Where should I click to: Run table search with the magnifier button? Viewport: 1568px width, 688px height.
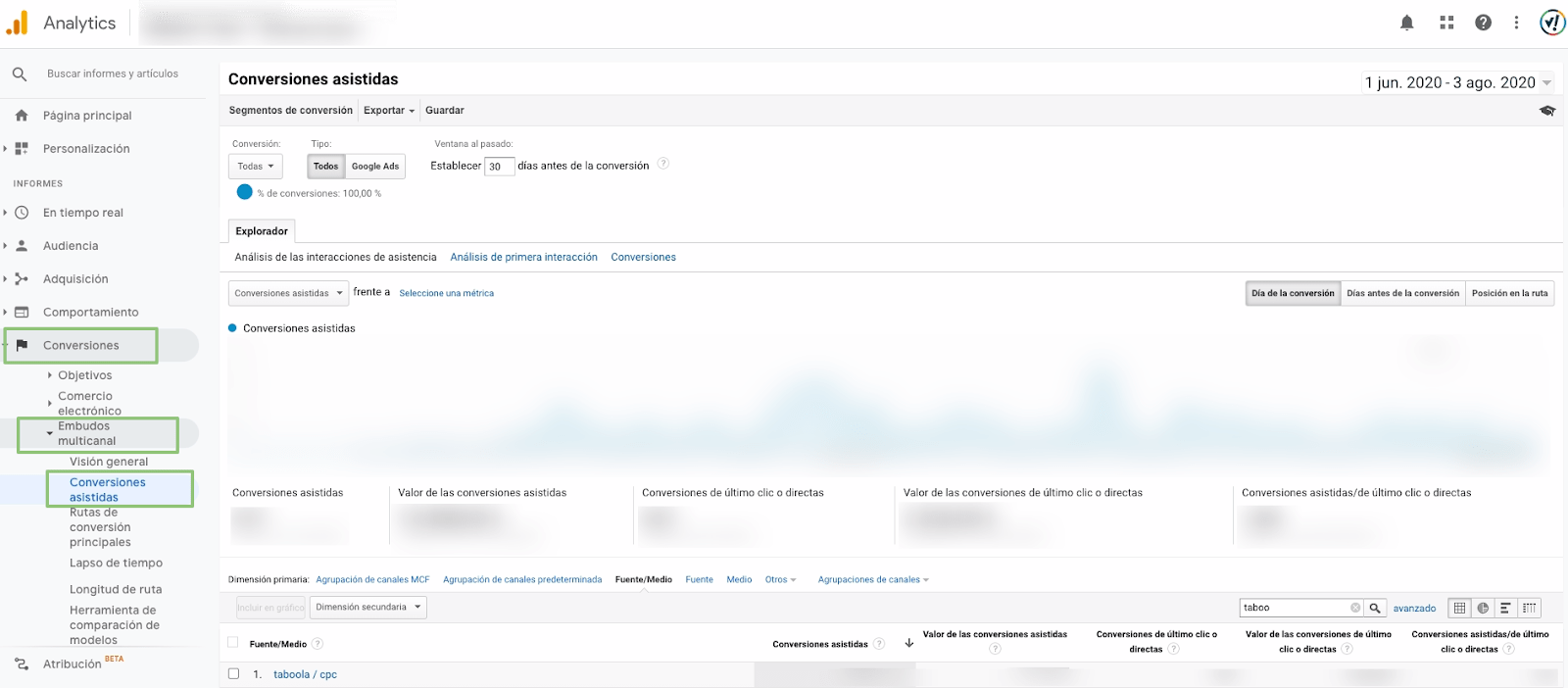tap(1375, 608)
